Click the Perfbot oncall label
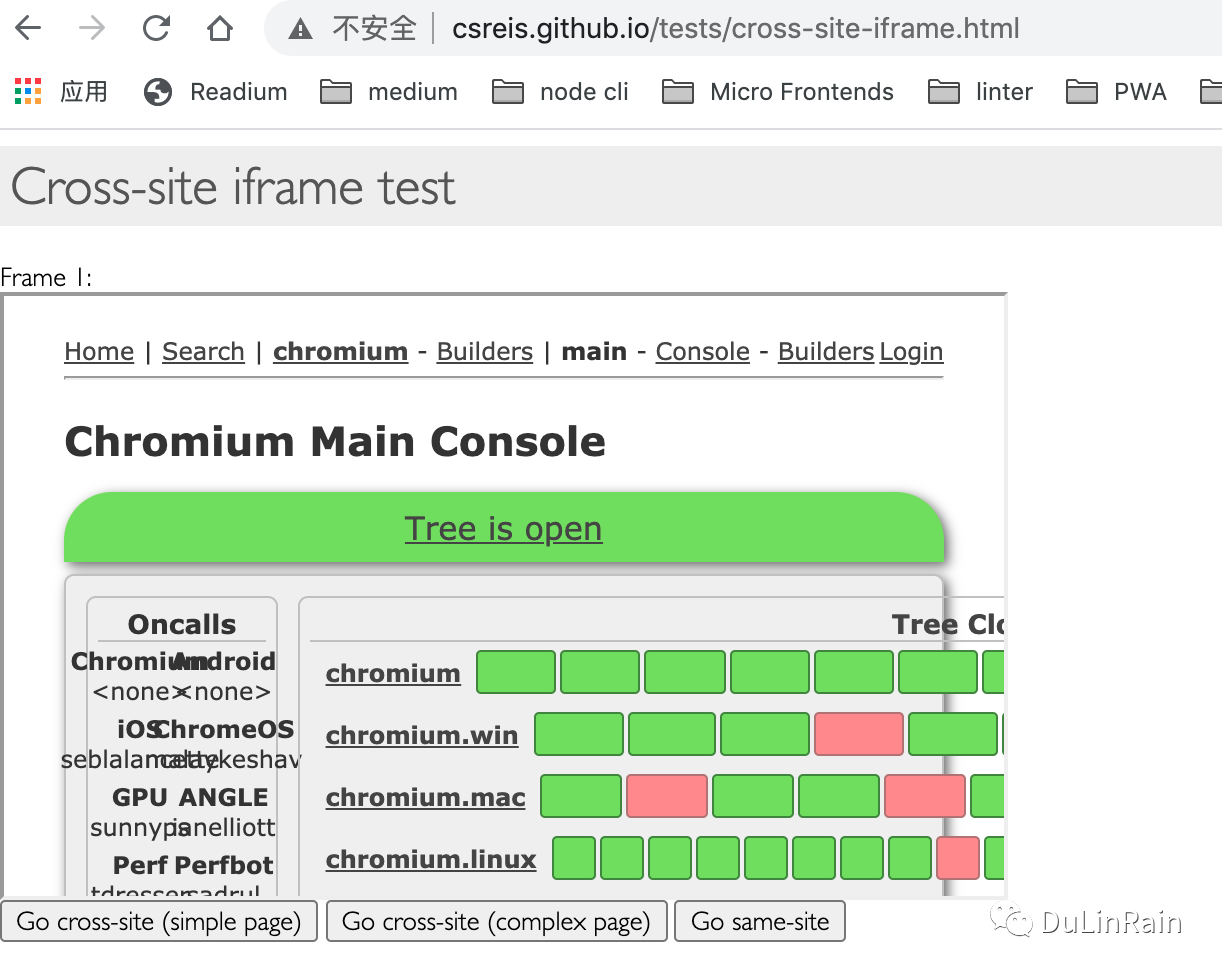The height and width of the screenshot is (972, 1222). coord(224,865)
